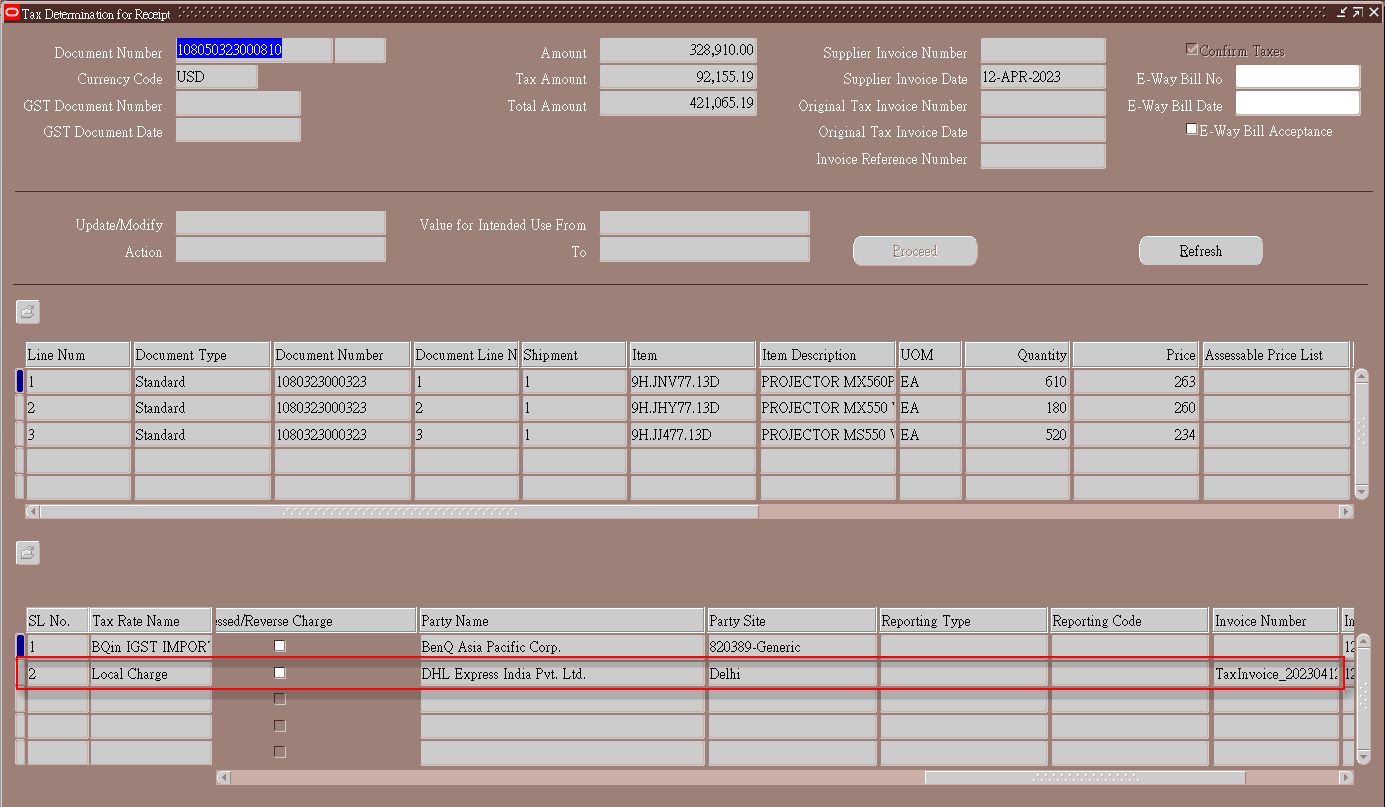The width and height of the screenshot is (1385, 807).
Task: Click the folder icon above the tax details grid
Action: [27, 552]
